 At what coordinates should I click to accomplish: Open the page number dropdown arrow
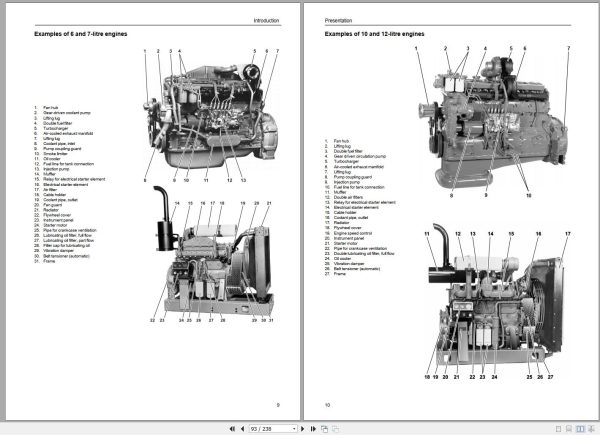point(294,429)
